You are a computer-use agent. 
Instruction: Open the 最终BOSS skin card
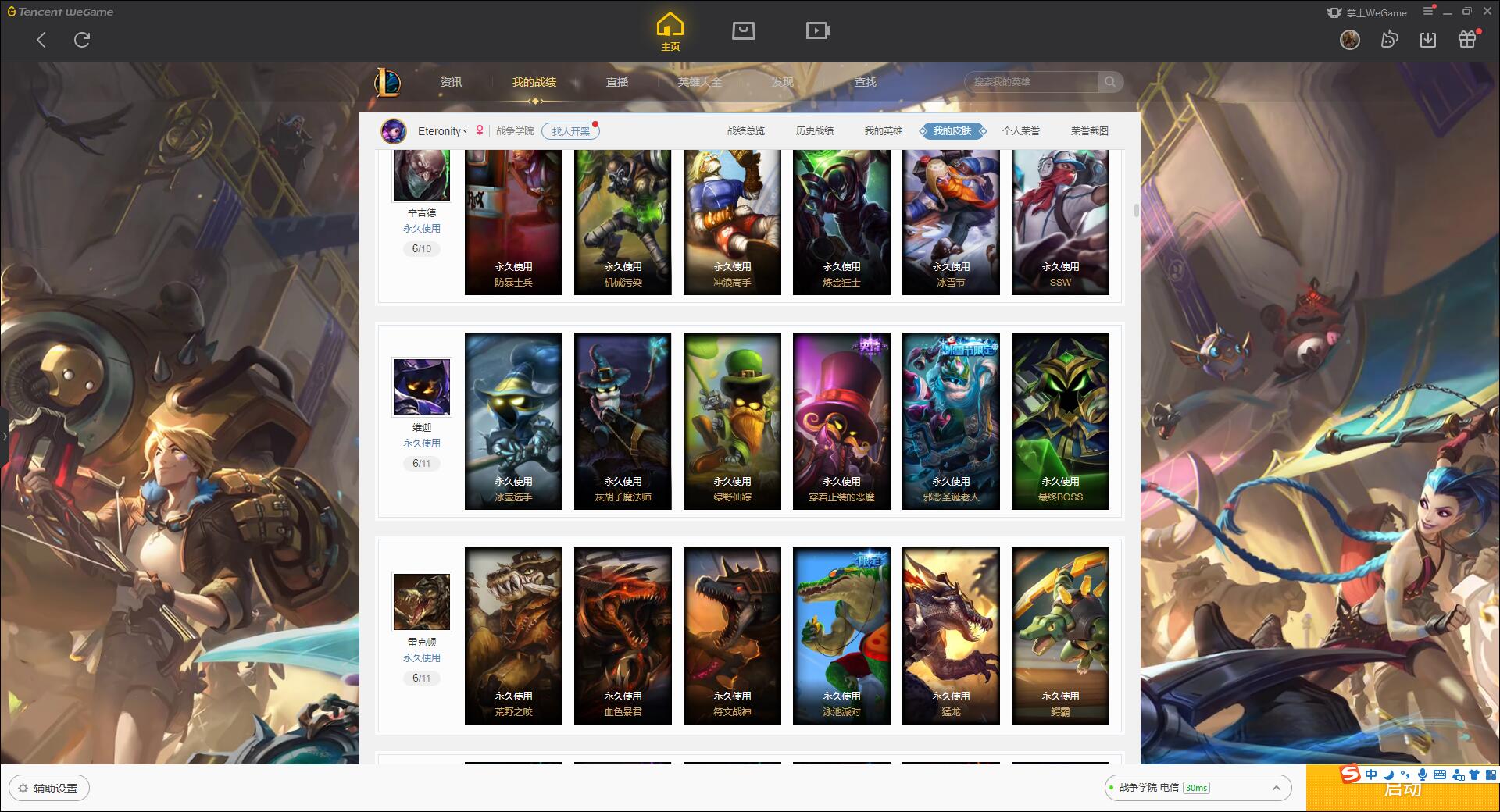tap(1060, 422)
